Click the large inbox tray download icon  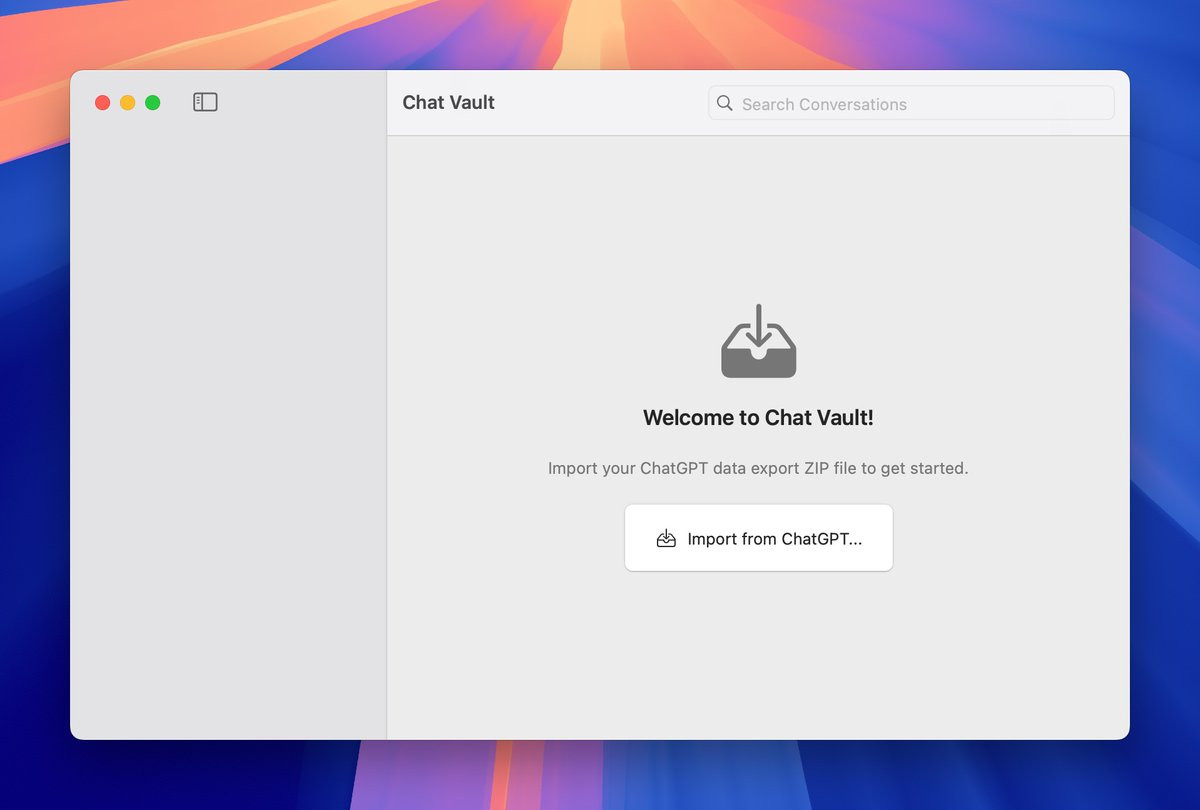pyautogui.click(x=759, y=341)
